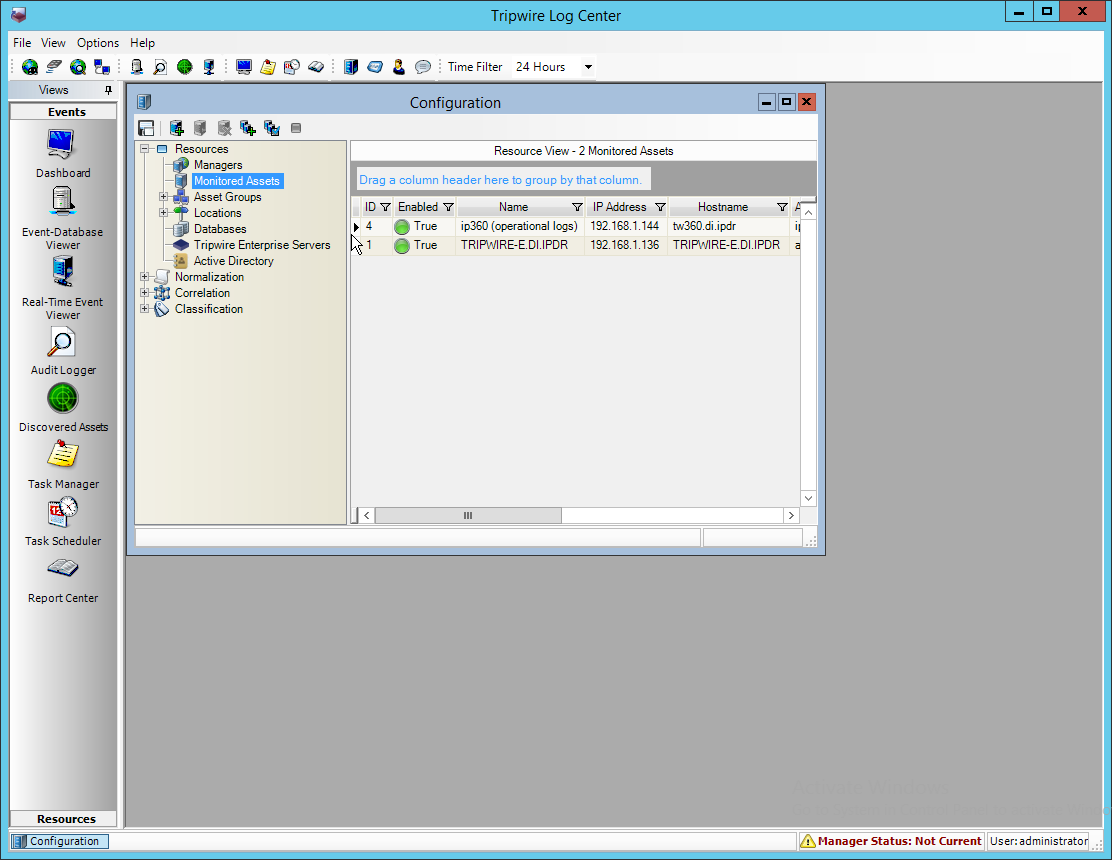The height and width of the screenshot is (860, 1112).
Task: Click the stacked-layers icon in main toolbar
Action: 54,67
